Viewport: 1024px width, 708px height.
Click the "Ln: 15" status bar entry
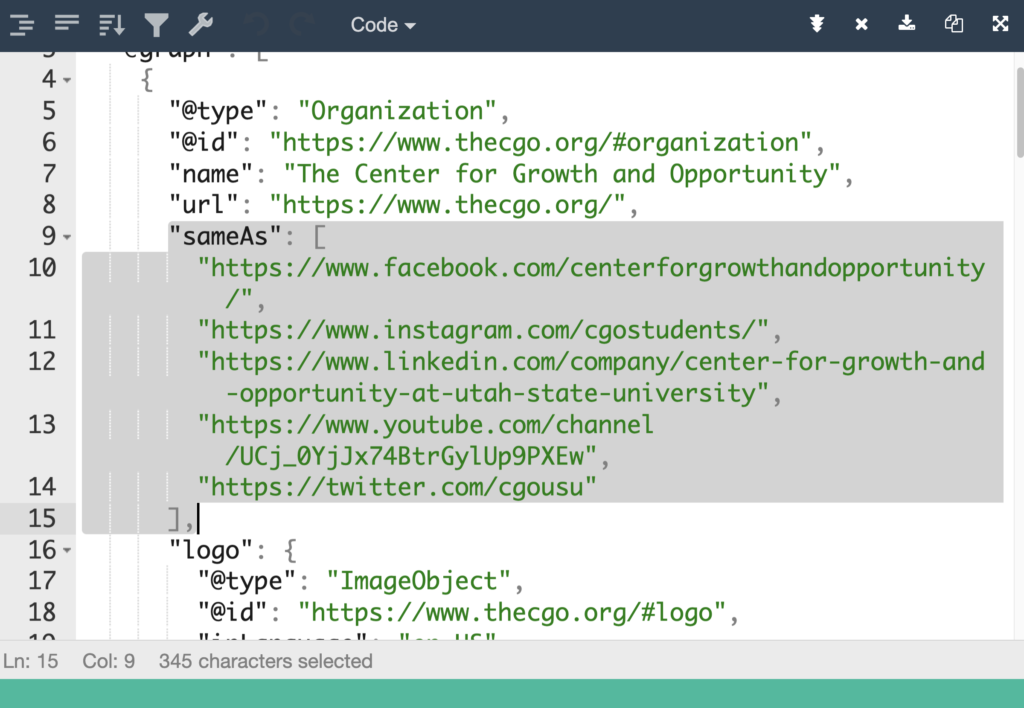coord(30,661)
